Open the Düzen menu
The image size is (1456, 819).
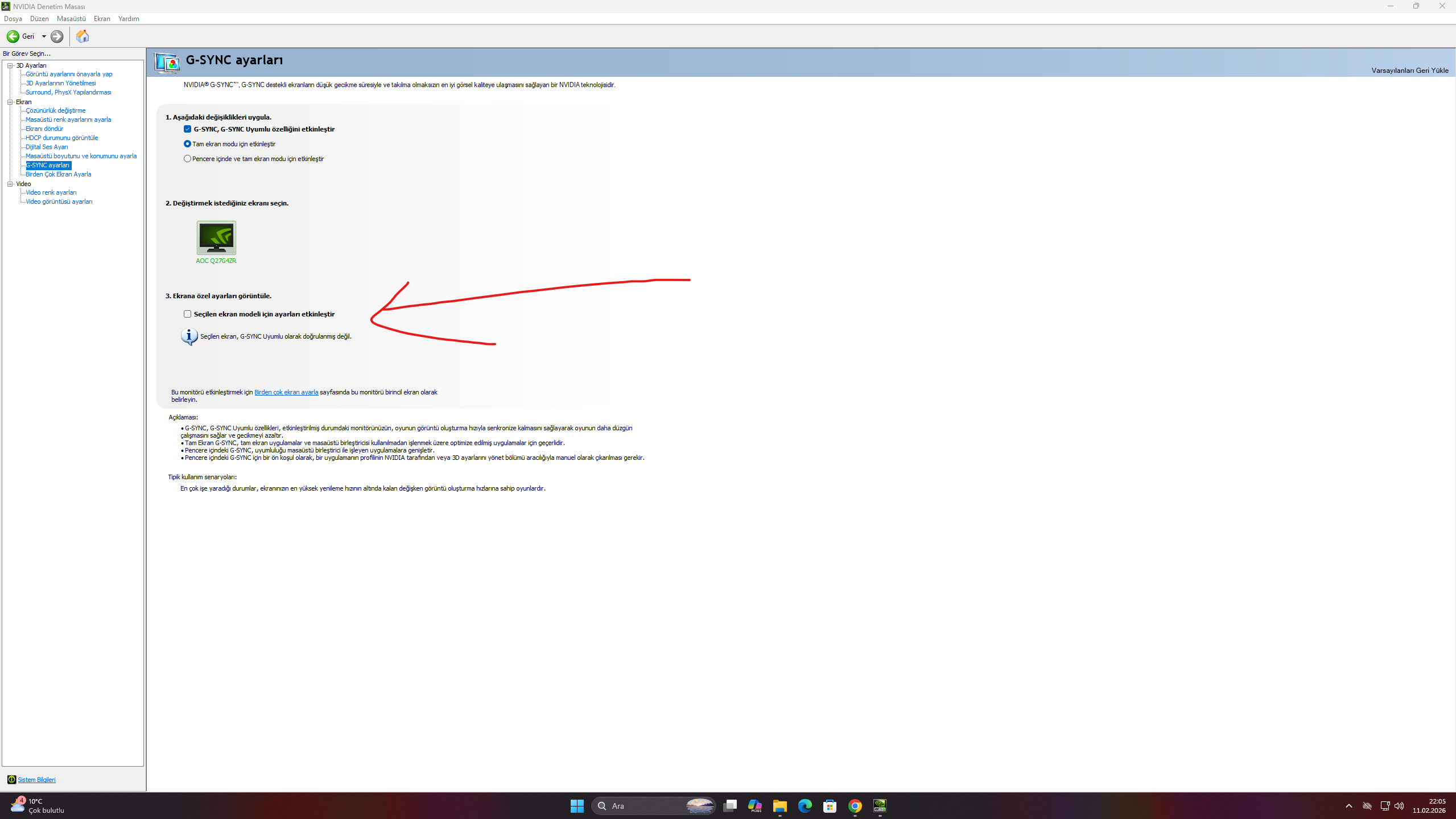(x=39, y=19)
